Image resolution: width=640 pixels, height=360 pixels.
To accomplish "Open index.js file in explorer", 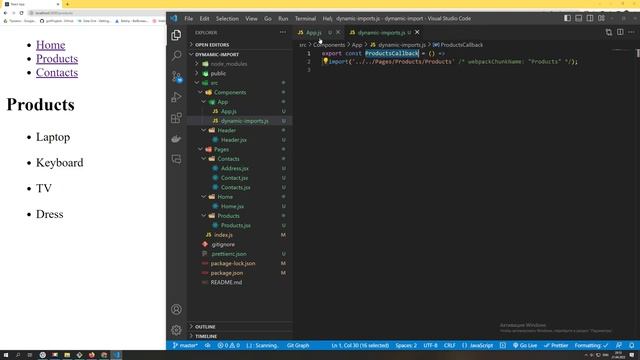I will 223,235.
